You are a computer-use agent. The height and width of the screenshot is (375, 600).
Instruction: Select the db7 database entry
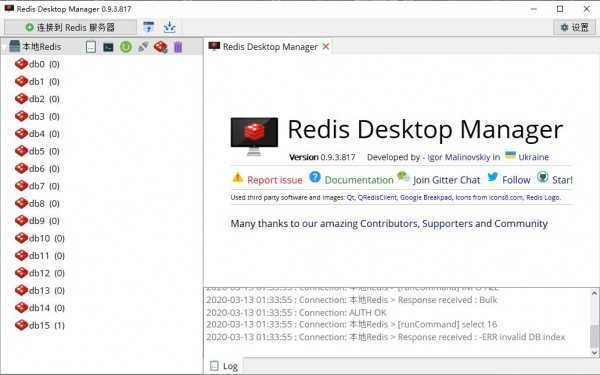tap(37, 186)
